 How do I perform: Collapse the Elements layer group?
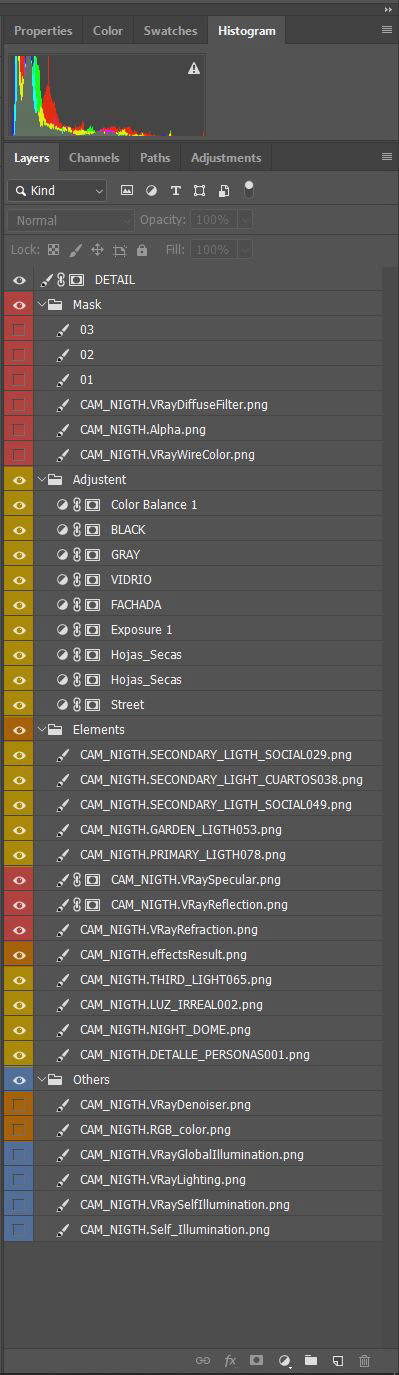[41, 730]
